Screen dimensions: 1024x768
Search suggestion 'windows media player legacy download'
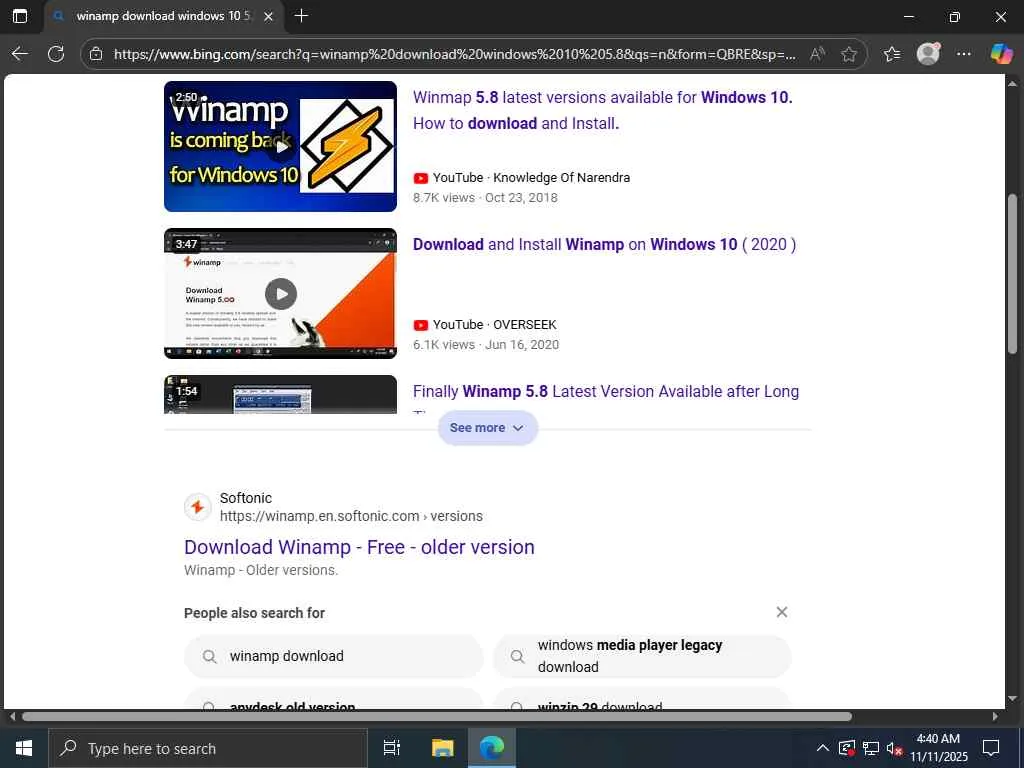pyautogui.click(x=642, y=656)
